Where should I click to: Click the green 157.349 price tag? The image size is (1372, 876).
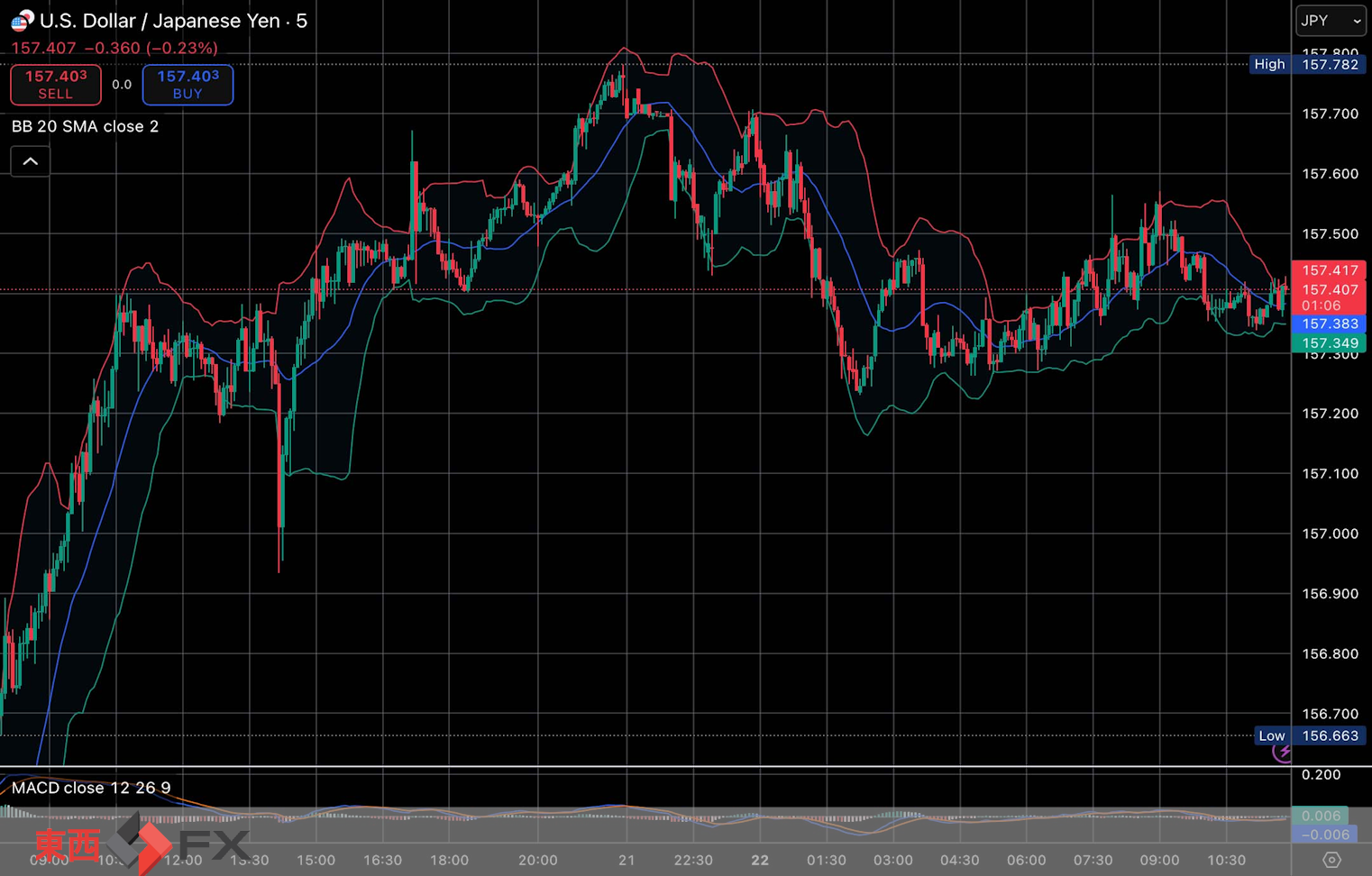click(x=1329, y=343)
